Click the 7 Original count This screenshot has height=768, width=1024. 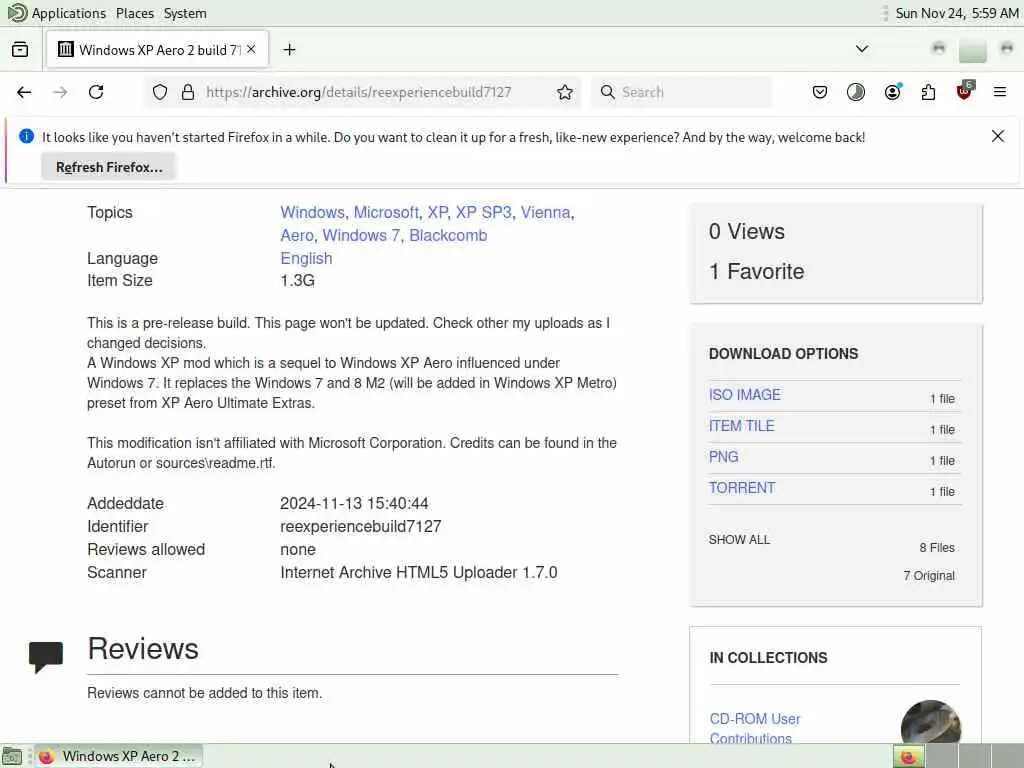(929, 575)
